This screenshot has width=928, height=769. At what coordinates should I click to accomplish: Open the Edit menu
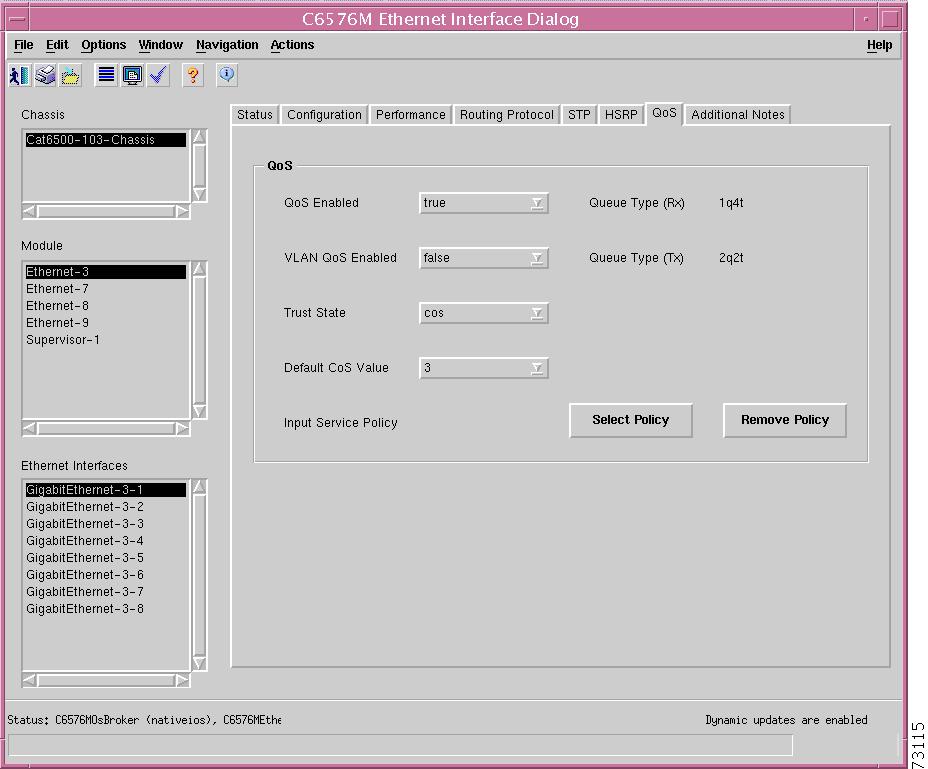tap(57, 45)
